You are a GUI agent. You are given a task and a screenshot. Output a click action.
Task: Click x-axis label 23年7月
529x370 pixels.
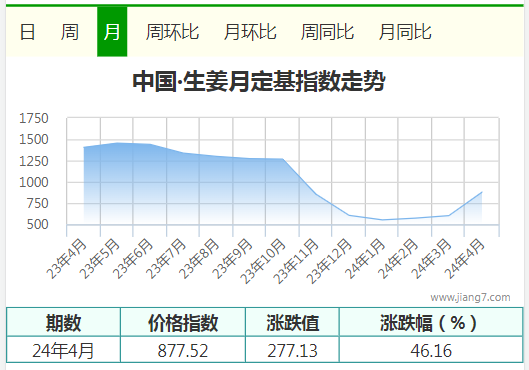pos(166,259)
